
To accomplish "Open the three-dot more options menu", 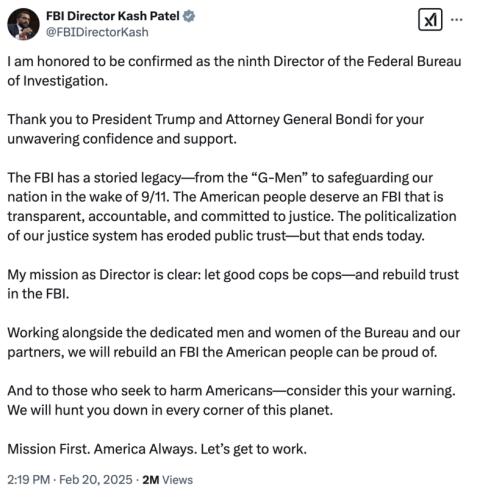I will (456, 20).
